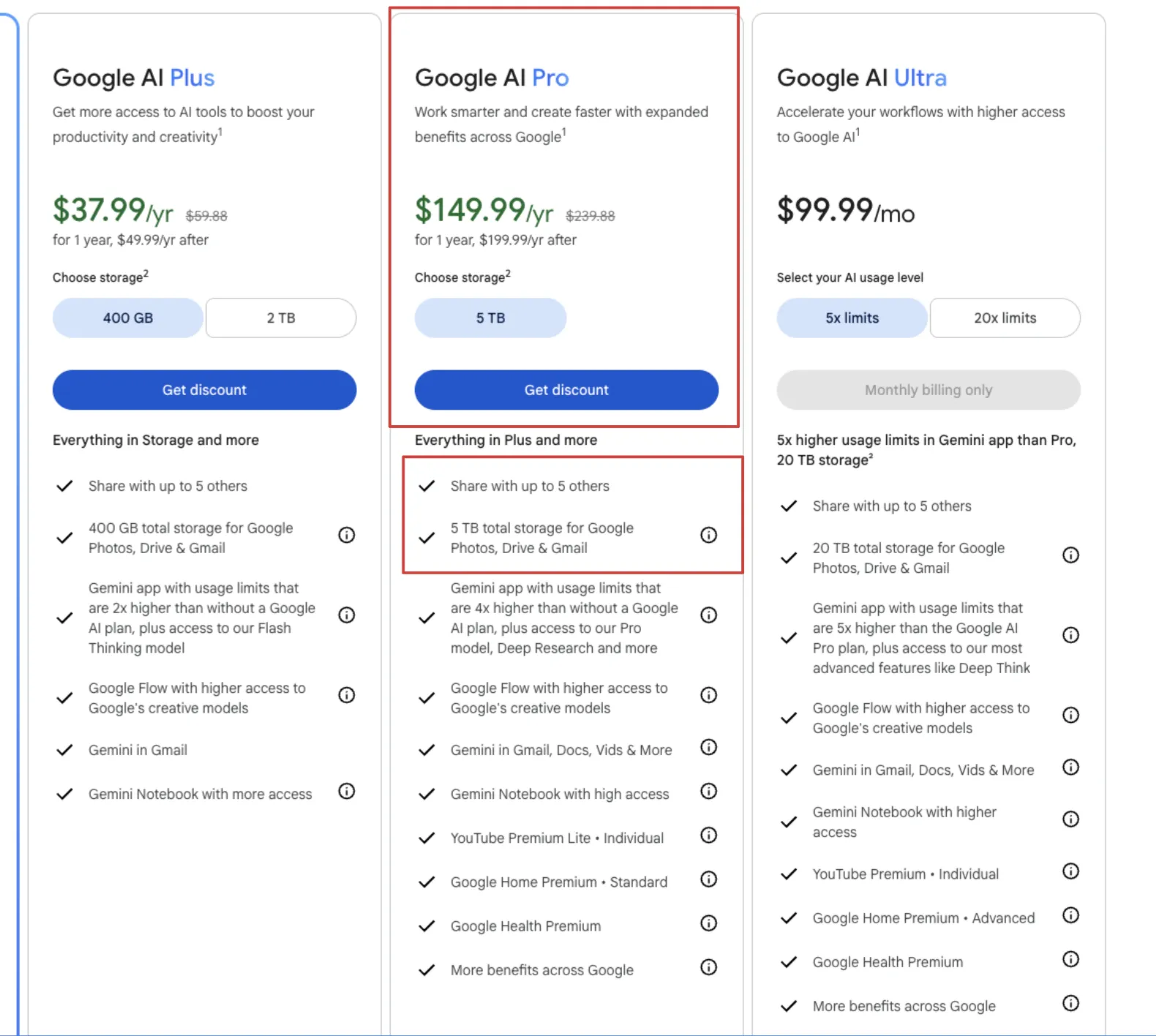The image size is (1156, 1036).
Task: Open info for Pro plan Google Health Premium
Action: coord(708,923)
